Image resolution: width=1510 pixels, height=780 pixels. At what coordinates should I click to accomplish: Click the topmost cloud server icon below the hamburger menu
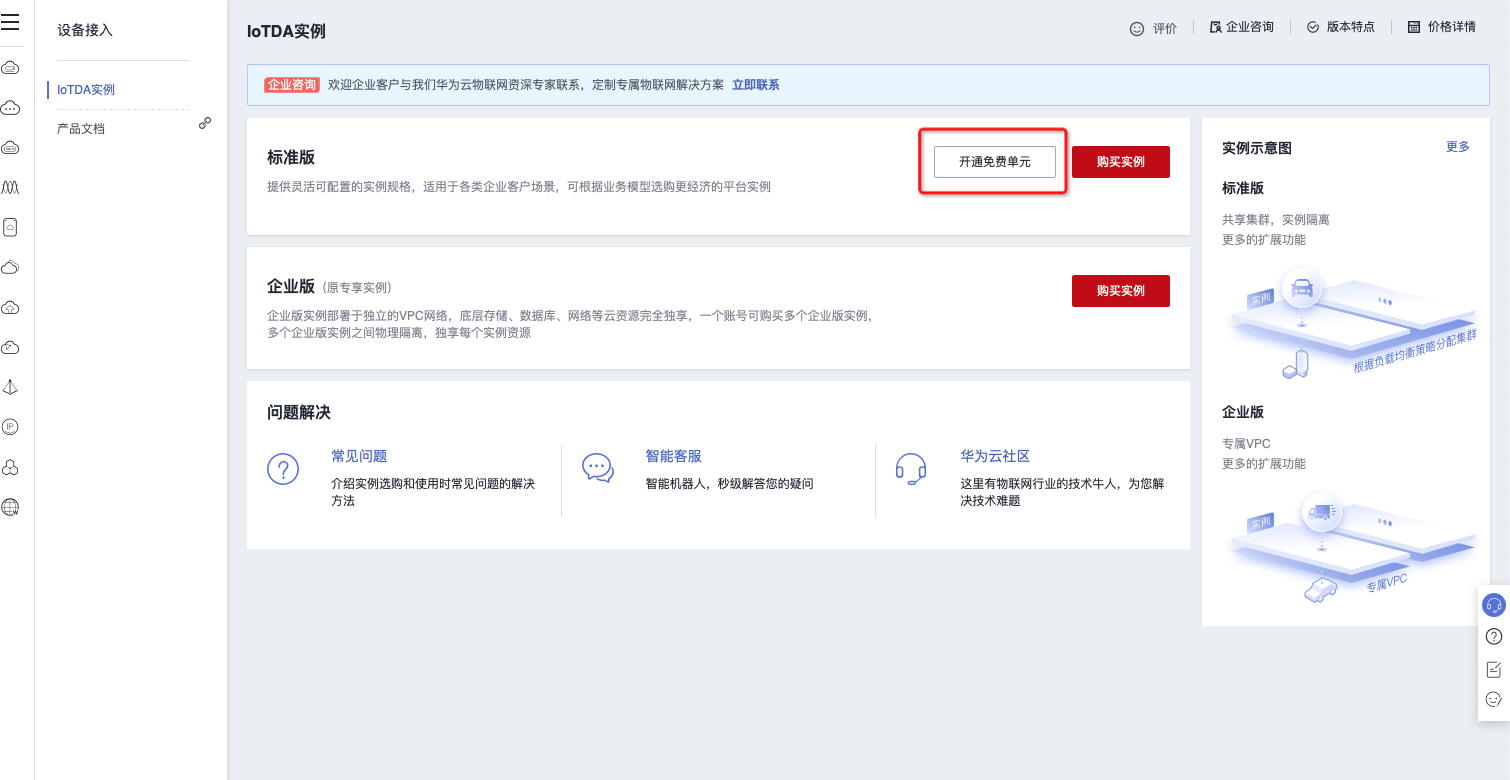[x=10, y=68]
